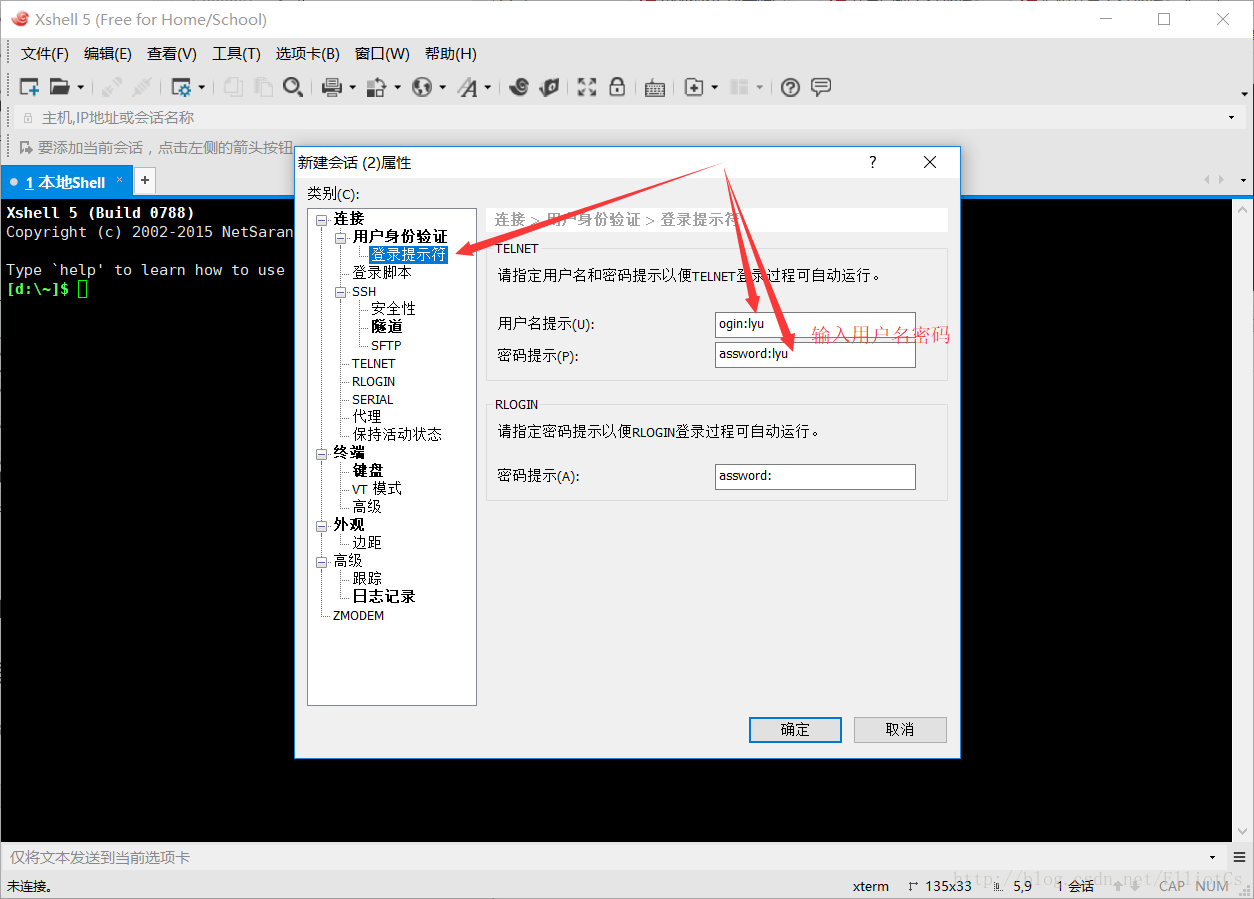Click the dialog's '?' help button
Image resolution: width=1254 pixels, height=899 pixels.
click(872, 162)
